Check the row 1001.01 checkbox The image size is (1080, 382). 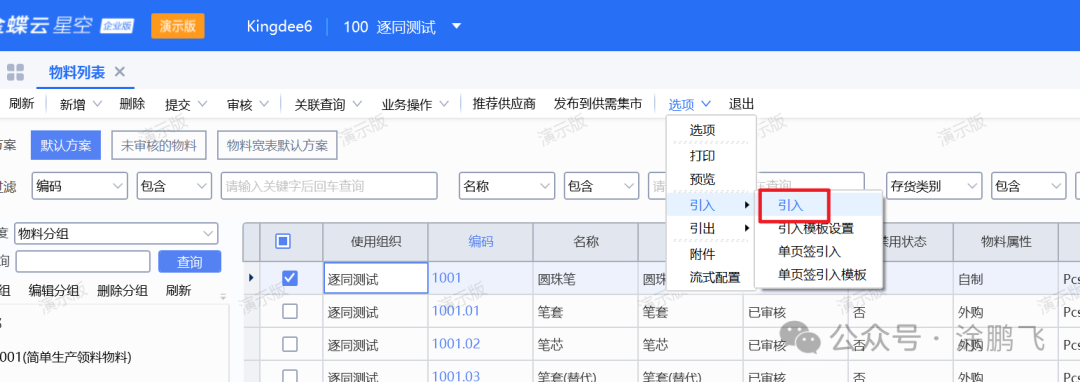(x=290, y=312)
